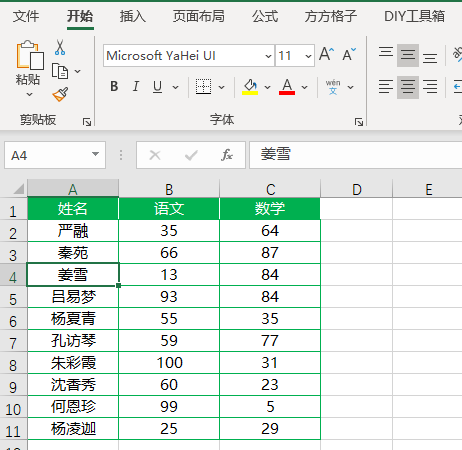This screenshot has height=450, width=462.
Task: Open the 文件 menu tab
Action: [x=26, y=16]
